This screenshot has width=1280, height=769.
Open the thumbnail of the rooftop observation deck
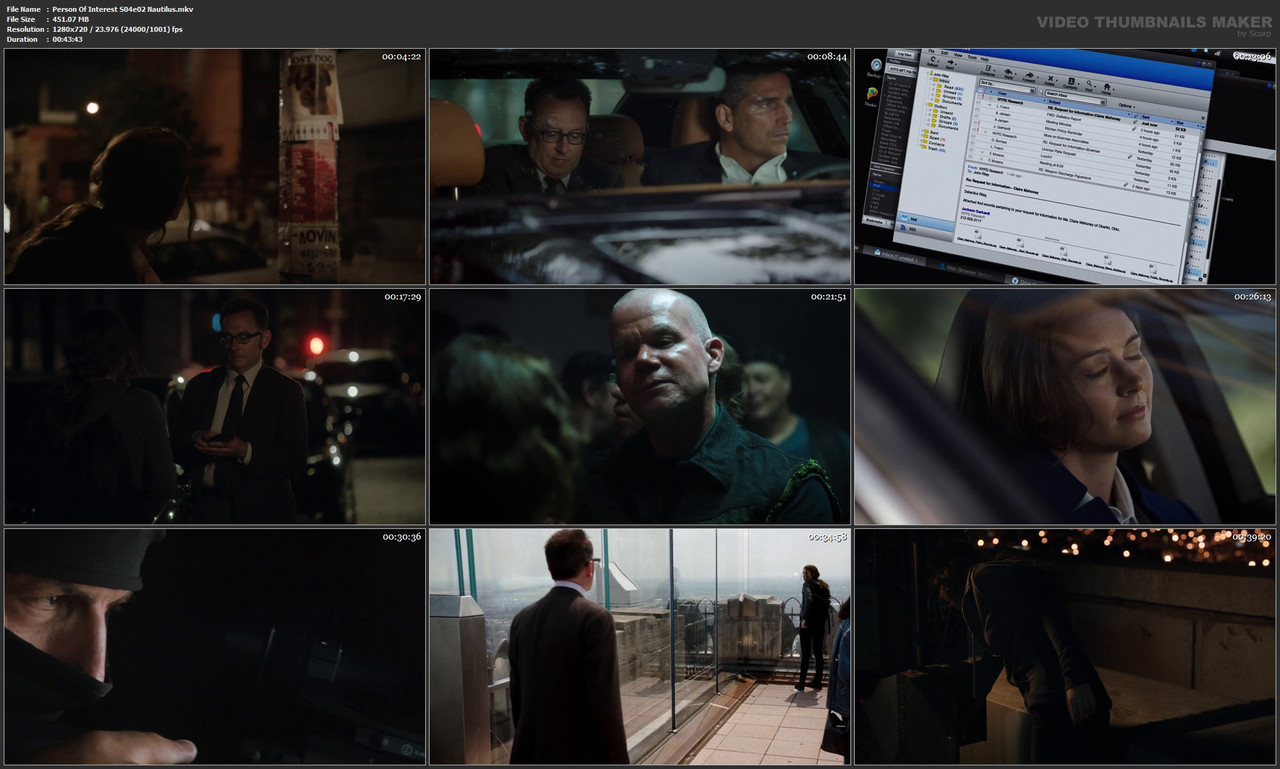[x=640, y=647]
